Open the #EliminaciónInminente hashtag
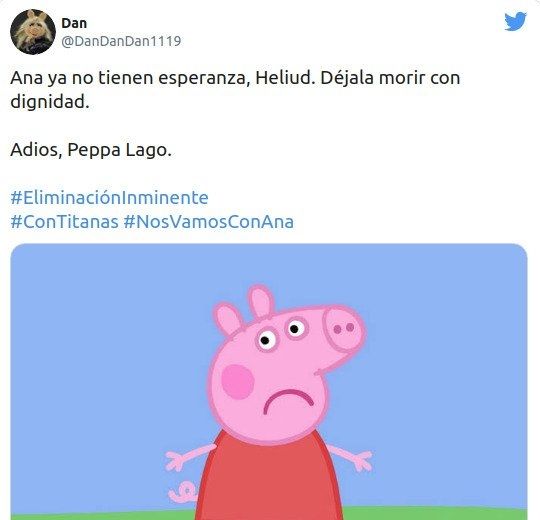The image size is (540, 520). (110, 198)
